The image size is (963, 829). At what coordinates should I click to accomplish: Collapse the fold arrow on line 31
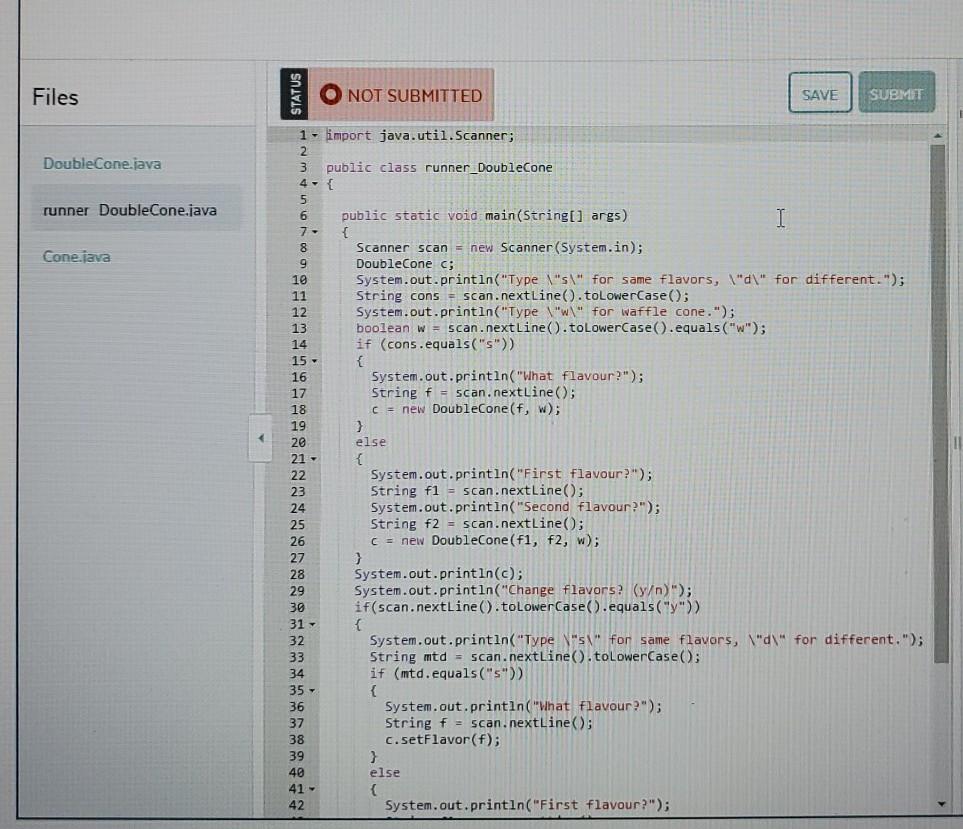(313, 622)
